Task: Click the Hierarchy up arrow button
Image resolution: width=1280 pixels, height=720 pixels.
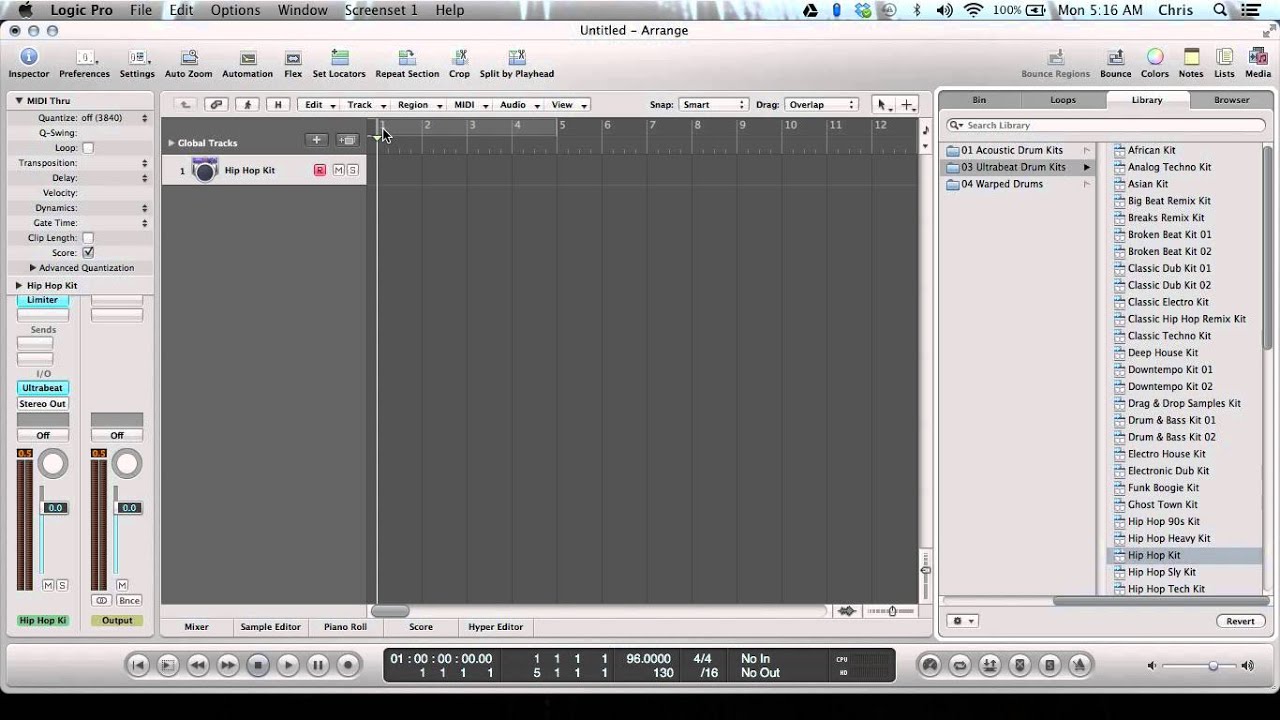Action: [185, 104]
